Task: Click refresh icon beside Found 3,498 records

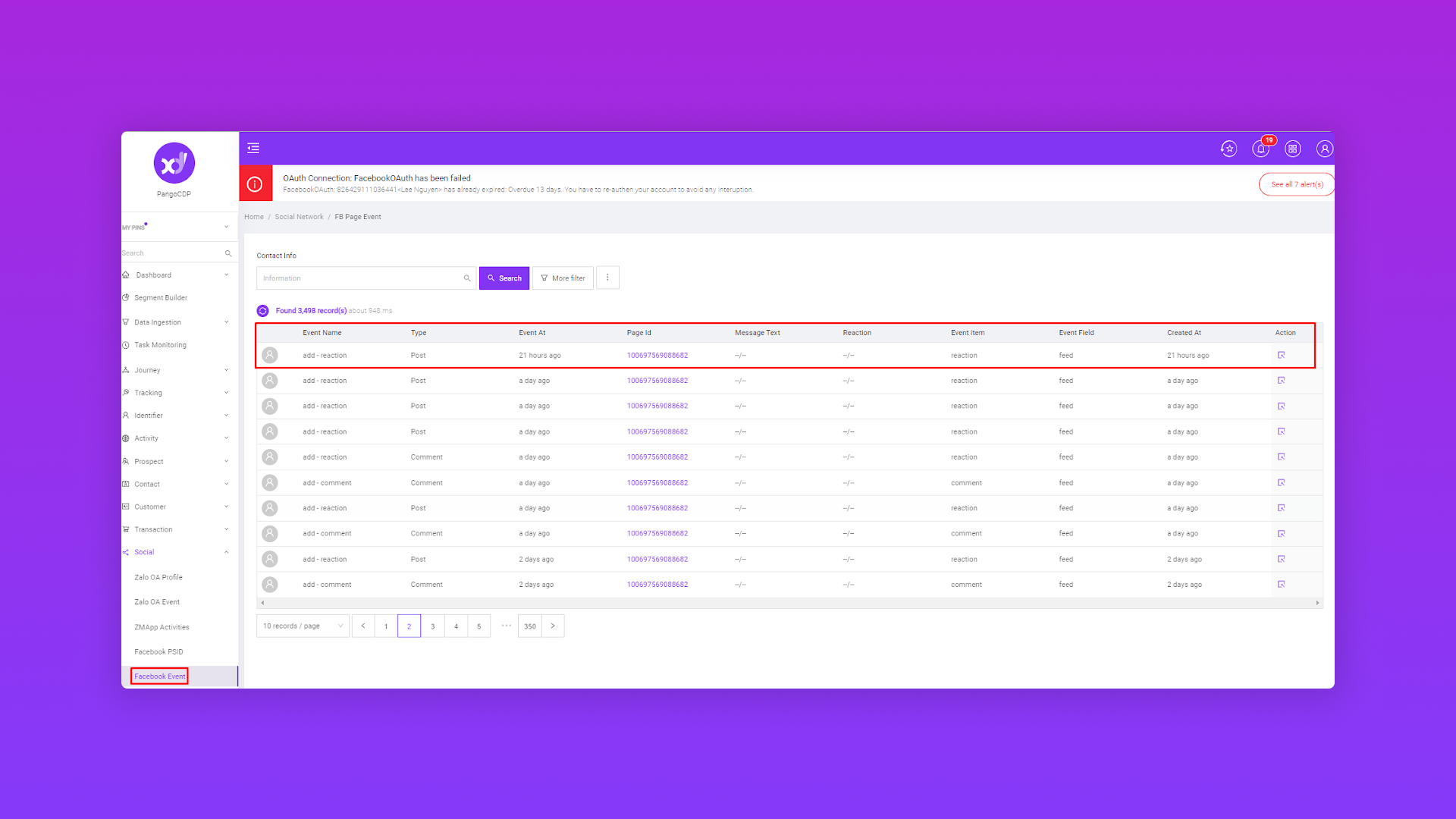Action: [262, 311]
